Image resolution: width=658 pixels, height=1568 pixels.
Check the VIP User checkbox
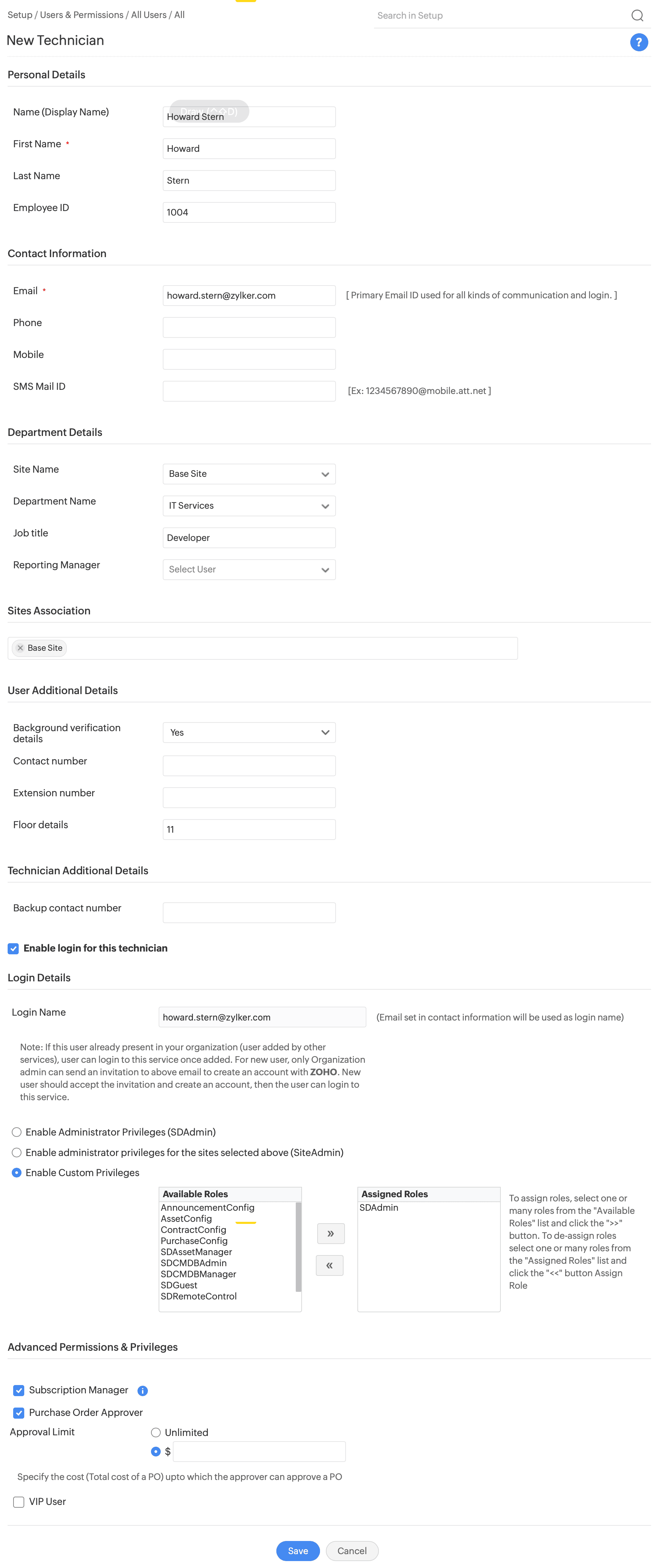pyautogui.click(x=19, y=1502)
